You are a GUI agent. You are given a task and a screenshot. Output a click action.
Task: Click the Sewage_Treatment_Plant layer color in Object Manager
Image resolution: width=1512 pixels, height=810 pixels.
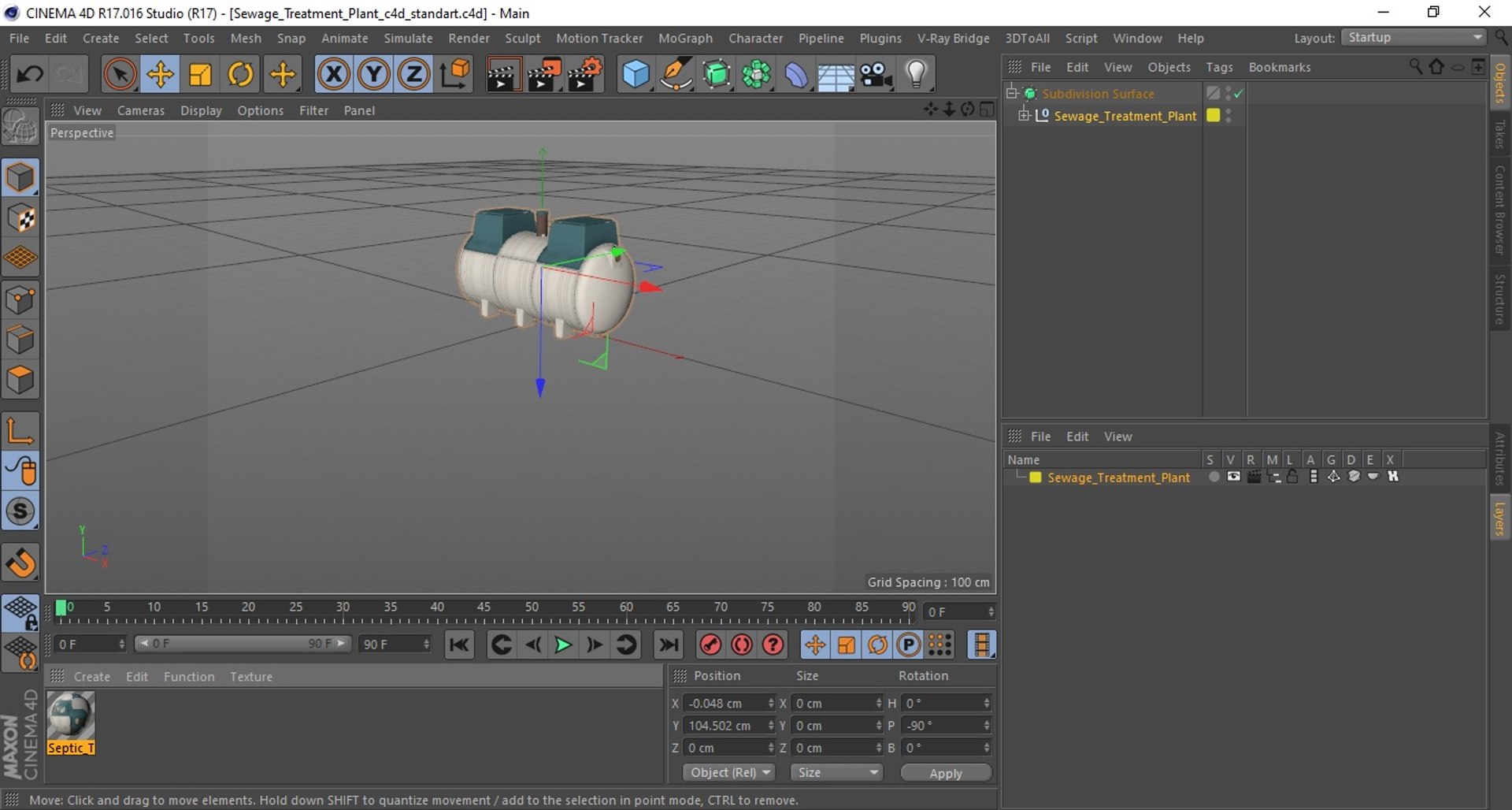tap(1214, 116)
